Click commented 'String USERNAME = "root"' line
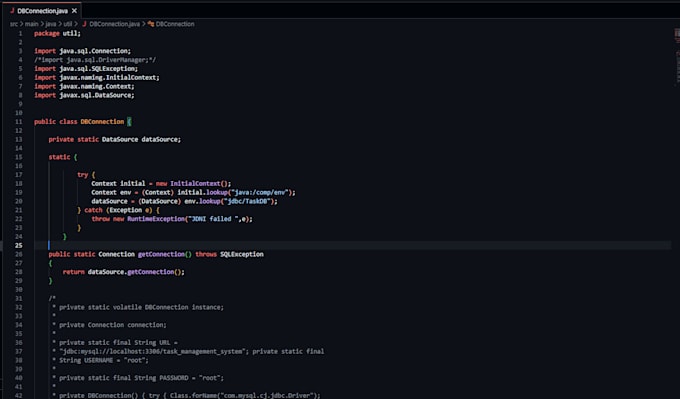Image resolution: width=680 pixels, height=399 pixels. click(x=104, y=360)
